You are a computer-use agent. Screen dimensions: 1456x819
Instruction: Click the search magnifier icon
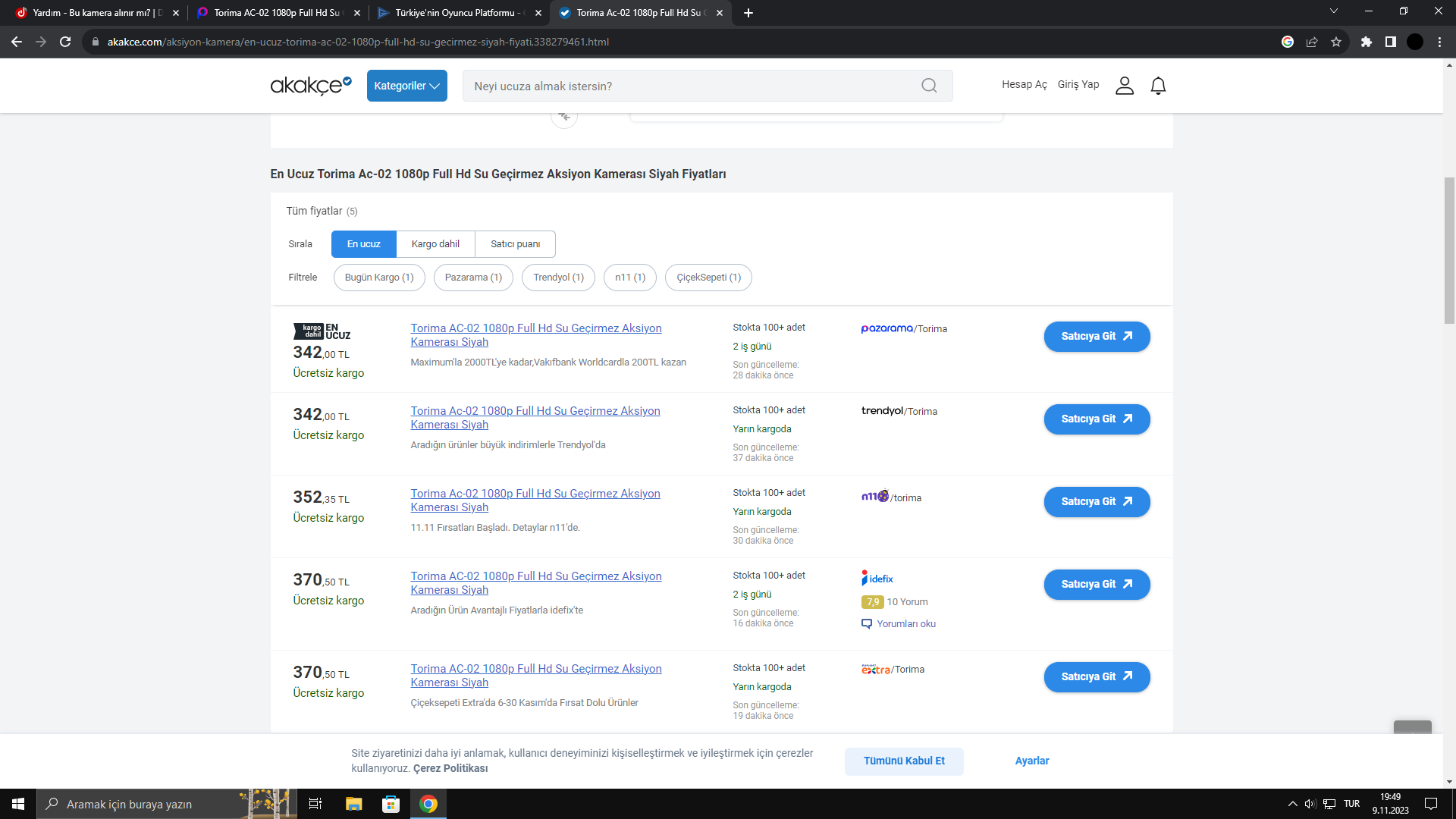[929, 86]
